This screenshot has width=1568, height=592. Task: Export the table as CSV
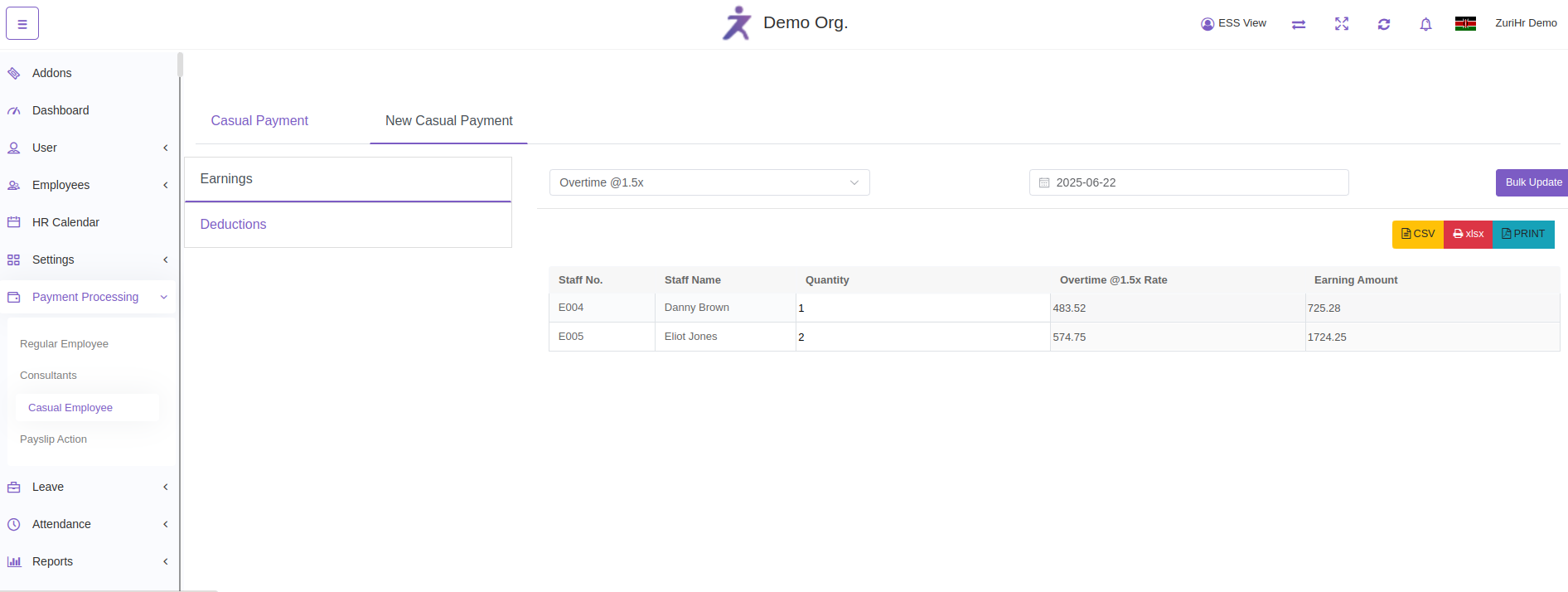pos(1417,234)
